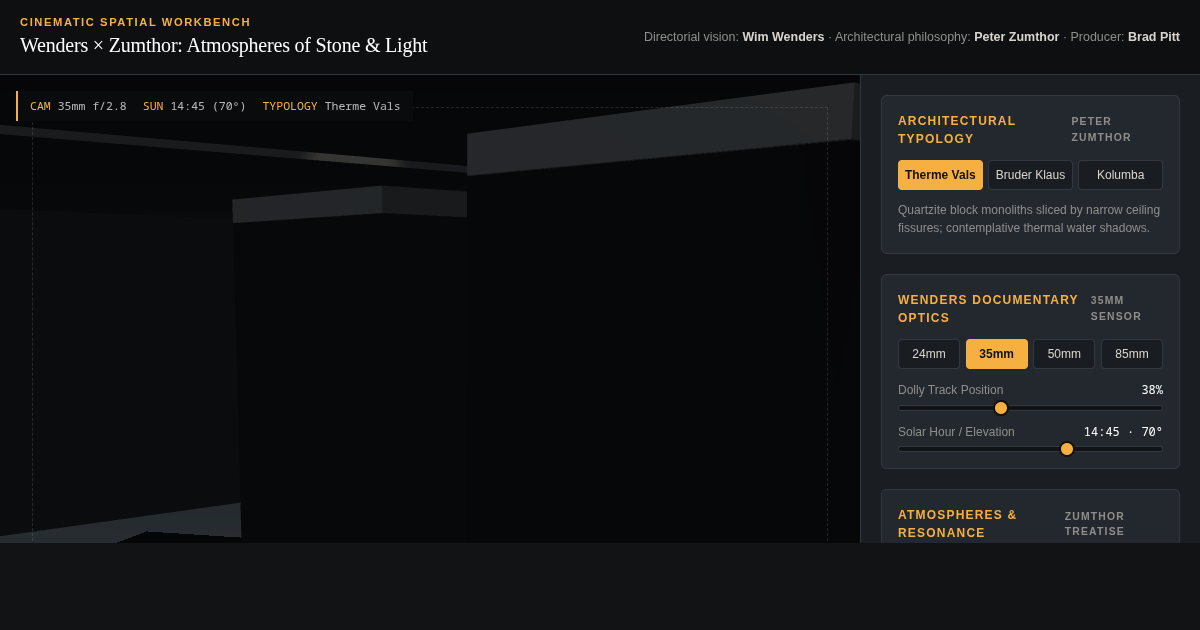
Task: Select the Therme Vals typology
Action: click(940, 175)
